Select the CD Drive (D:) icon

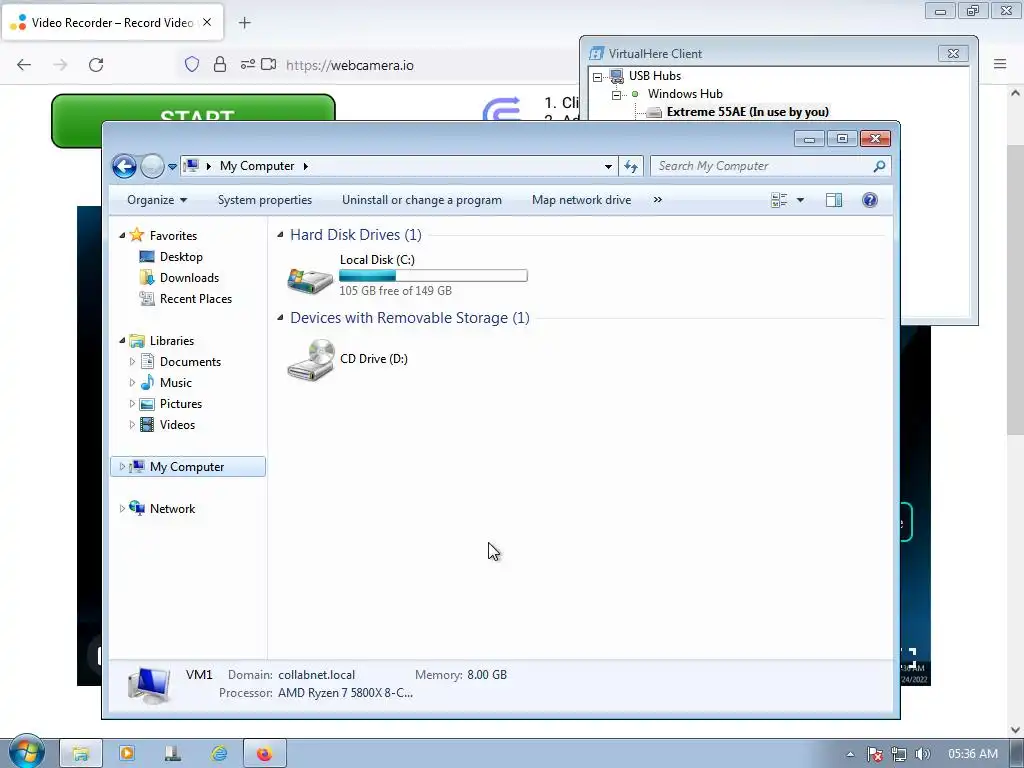[311, 359]
